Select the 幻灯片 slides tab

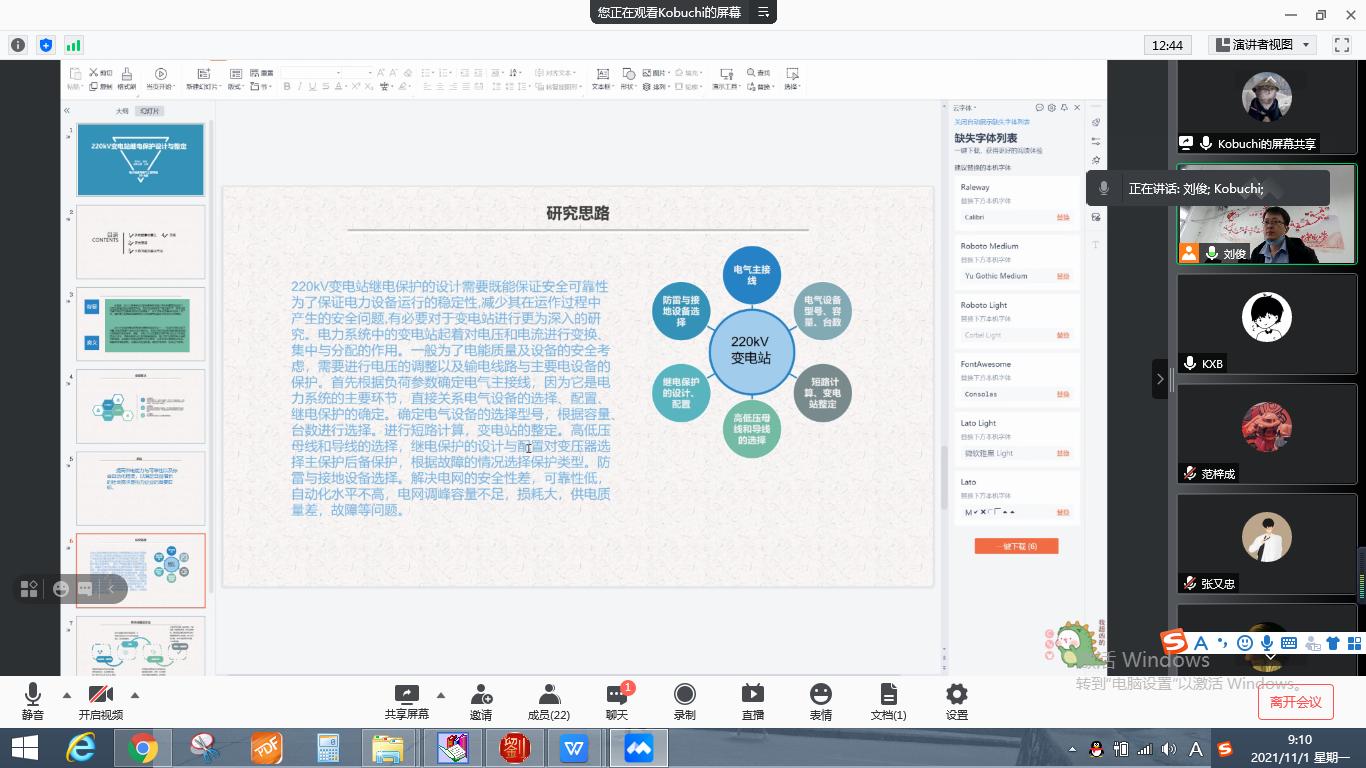150,111
